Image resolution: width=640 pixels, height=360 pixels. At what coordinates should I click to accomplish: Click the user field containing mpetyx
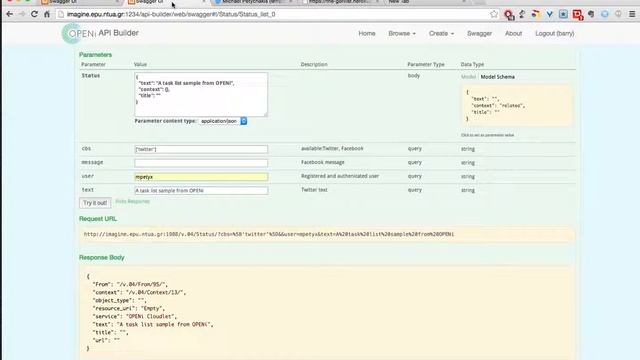point(201,177)
